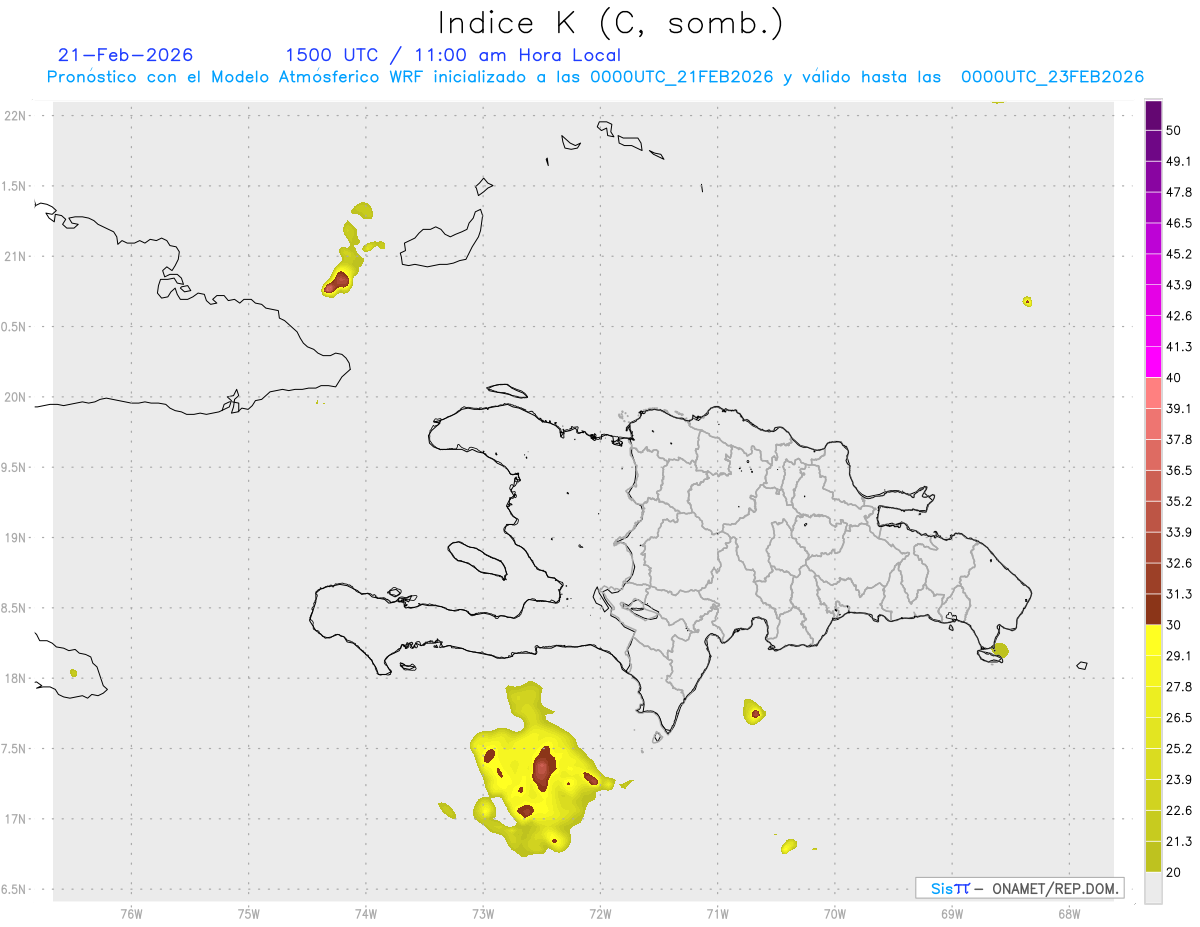Click the latitude axis label "18N"

pos(17,679)
